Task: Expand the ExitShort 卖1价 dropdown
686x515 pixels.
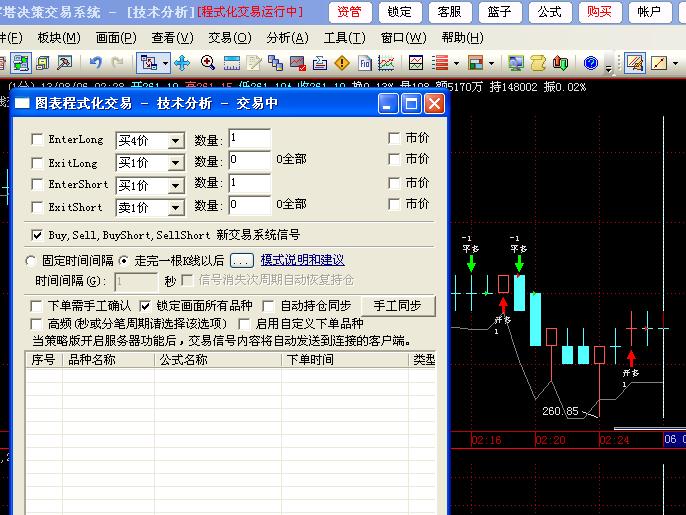Action: [x=176, y=208]
